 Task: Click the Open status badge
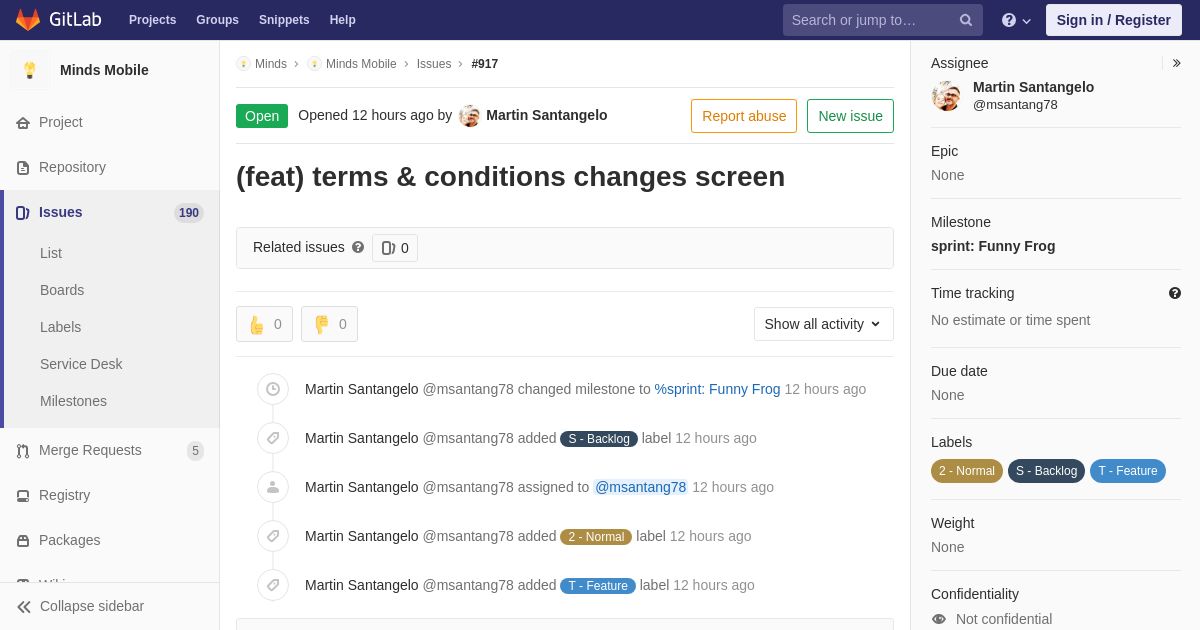(262, 116)
